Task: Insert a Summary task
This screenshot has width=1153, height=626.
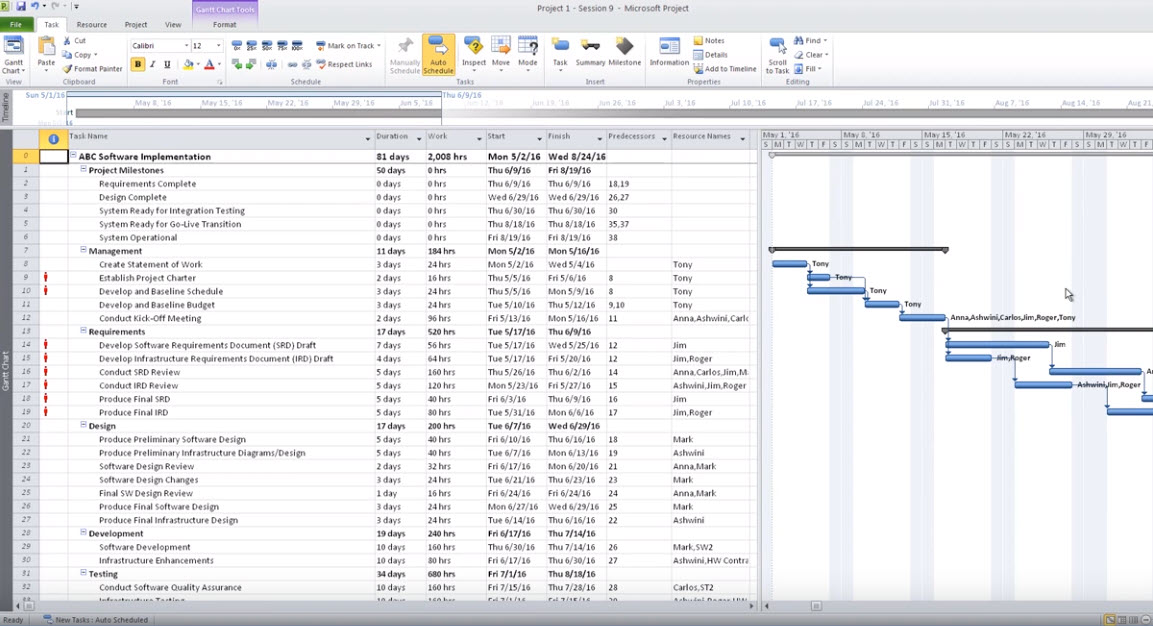Action: point(590,52)
